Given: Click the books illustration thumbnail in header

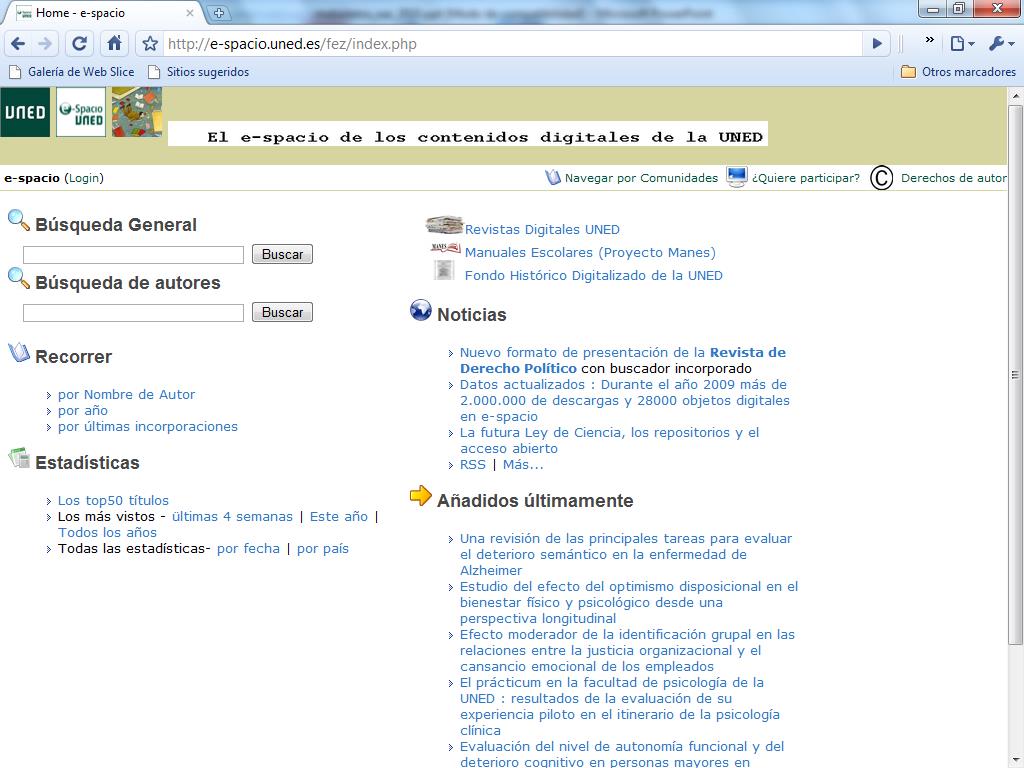Looking at the screenshot, I should (x=136, y=112).
